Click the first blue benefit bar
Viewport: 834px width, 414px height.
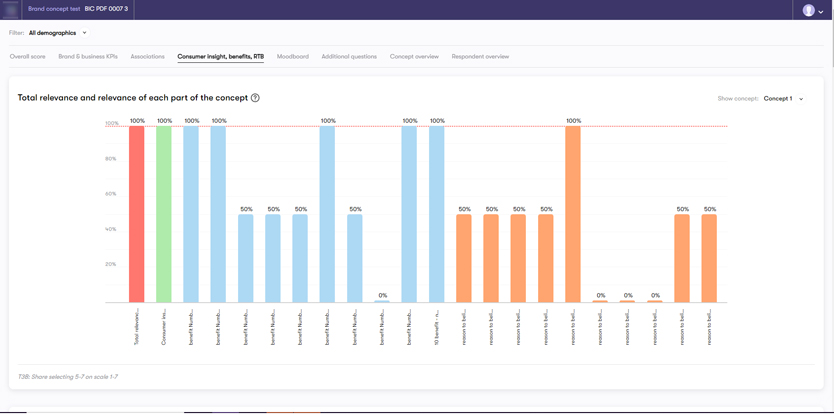(x=191, y=215)
